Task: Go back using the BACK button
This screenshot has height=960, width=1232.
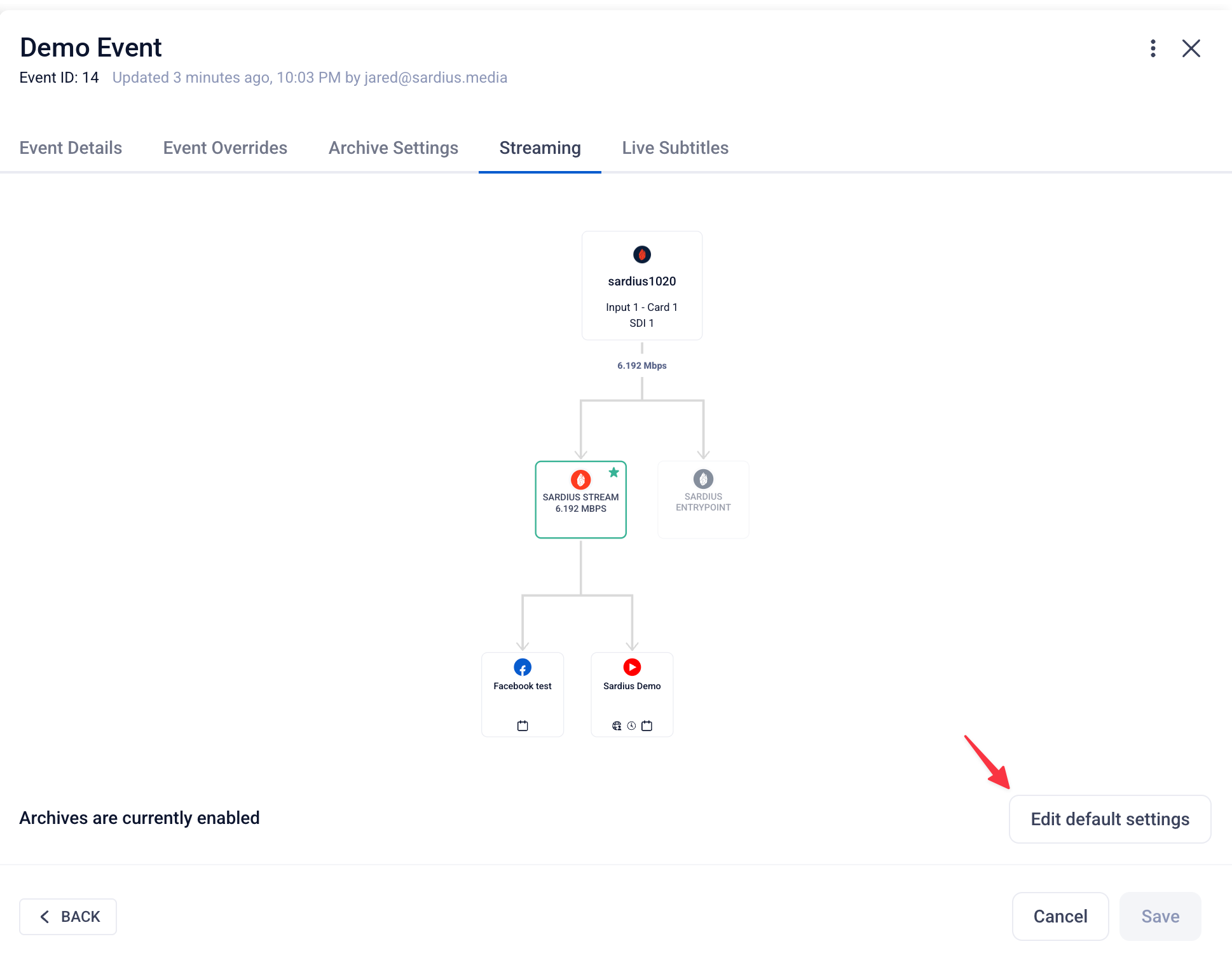Action: click(x=68, y=916)
